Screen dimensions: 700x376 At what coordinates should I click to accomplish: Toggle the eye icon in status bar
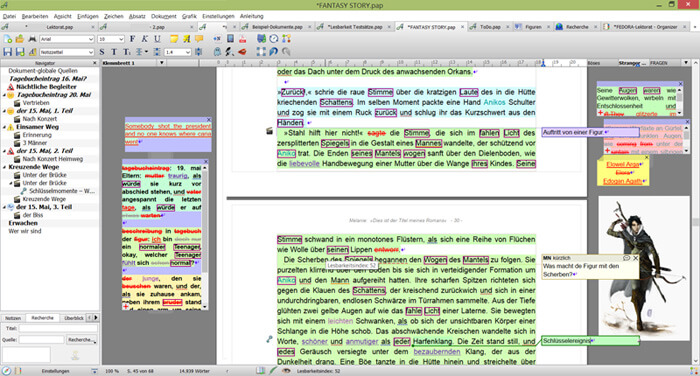(286, 371)
